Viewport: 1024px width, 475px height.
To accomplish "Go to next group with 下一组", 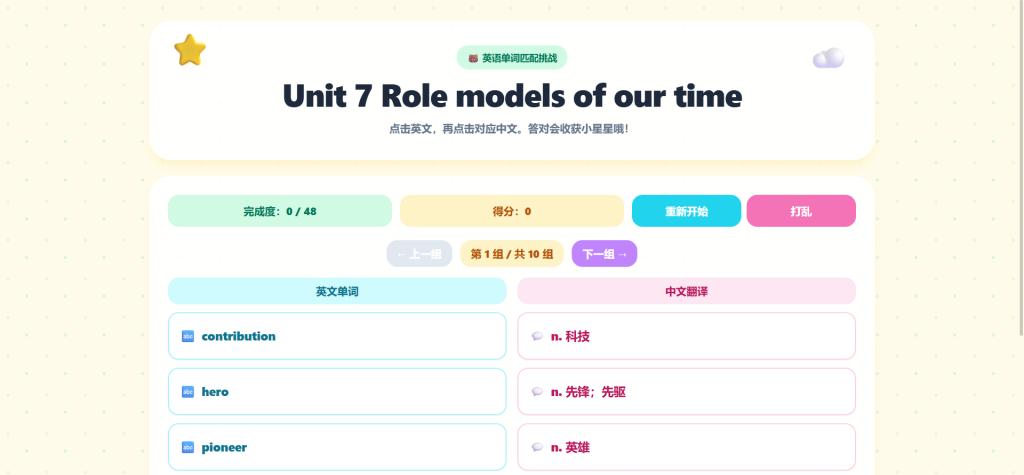I will pos(604,254).
